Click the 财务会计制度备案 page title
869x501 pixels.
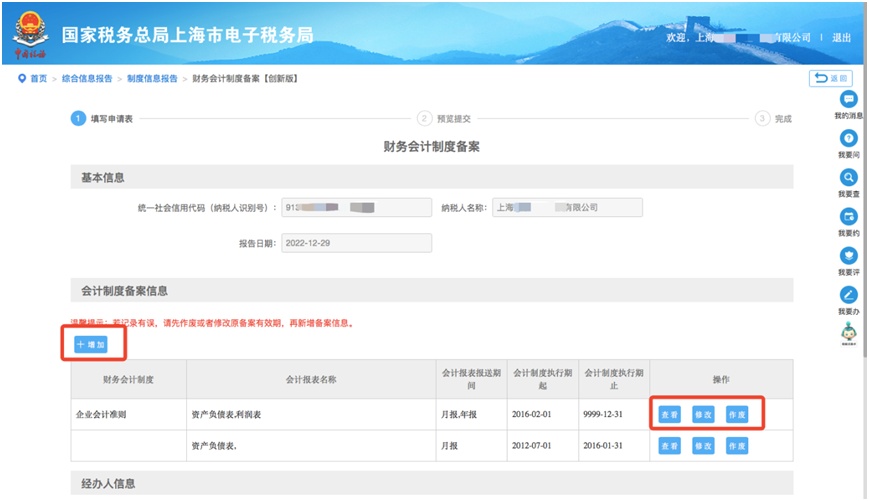coord(432,147)
